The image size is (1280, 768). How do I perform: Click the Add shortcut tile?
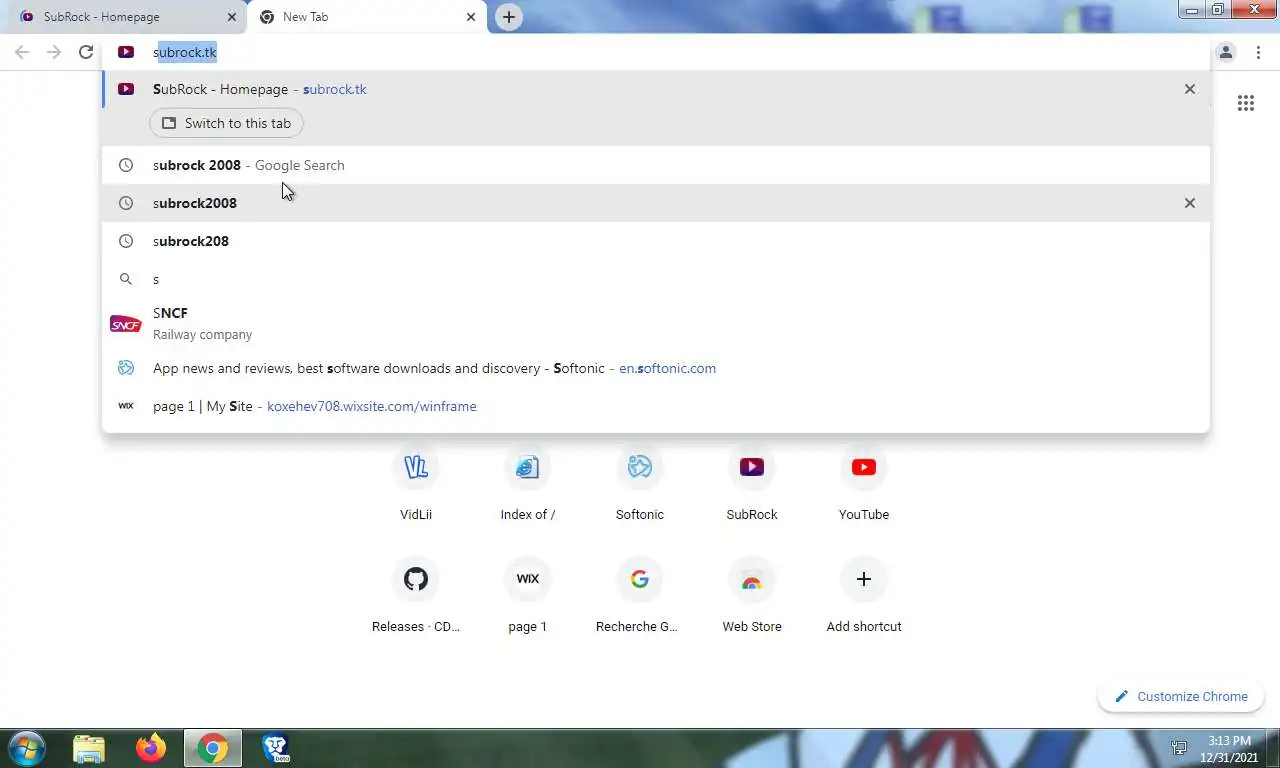(864, 596)
